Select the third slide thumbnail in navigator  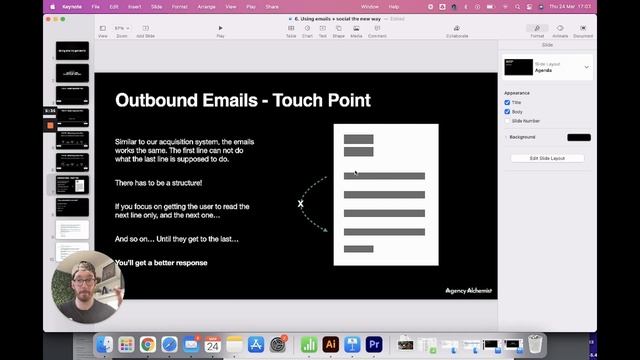click(x=72, y=95)
